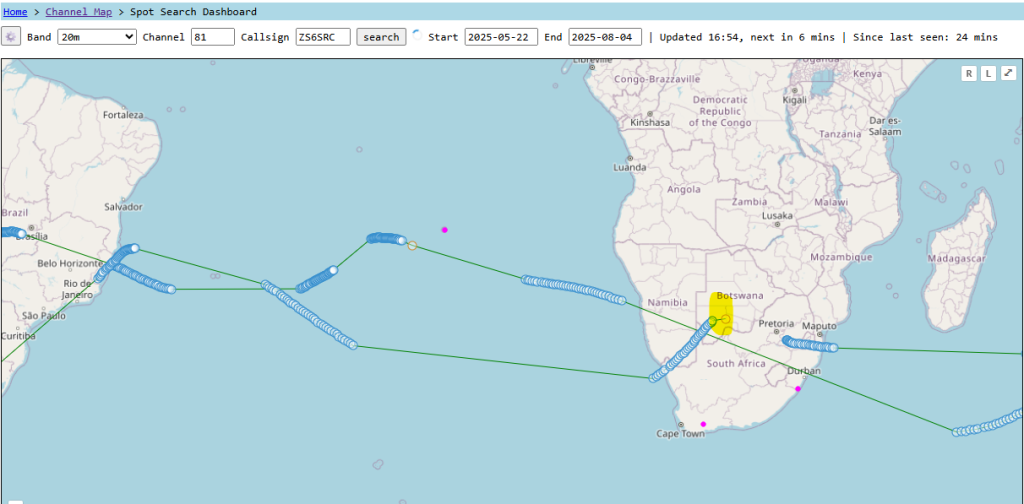Click the spot marker near Brasilia
Image resolution: width=1024 pixels, height=504 pixels.
21,233
